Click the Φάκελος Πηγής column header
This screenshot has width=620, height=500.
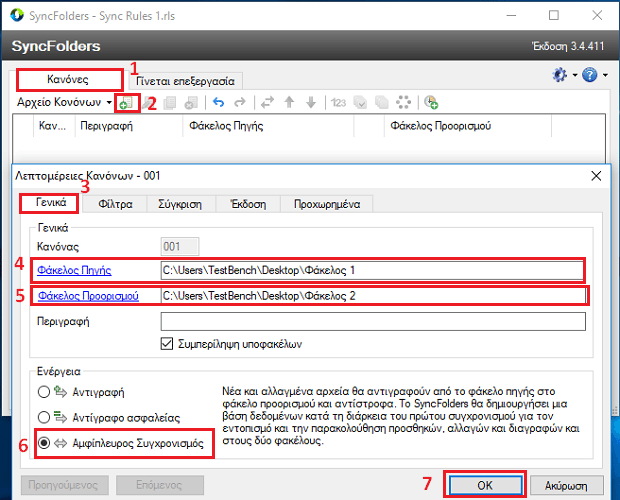[268, 126]
